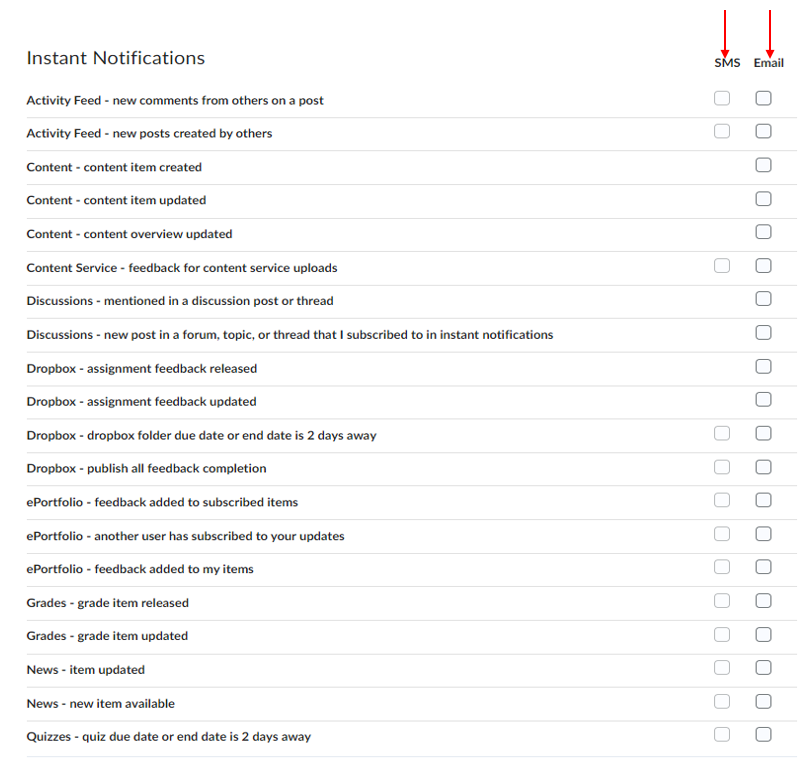Viewport: 809px width, 767px height.
Task: Enable Email for Grades grade item released
Action: pos(764,601)
